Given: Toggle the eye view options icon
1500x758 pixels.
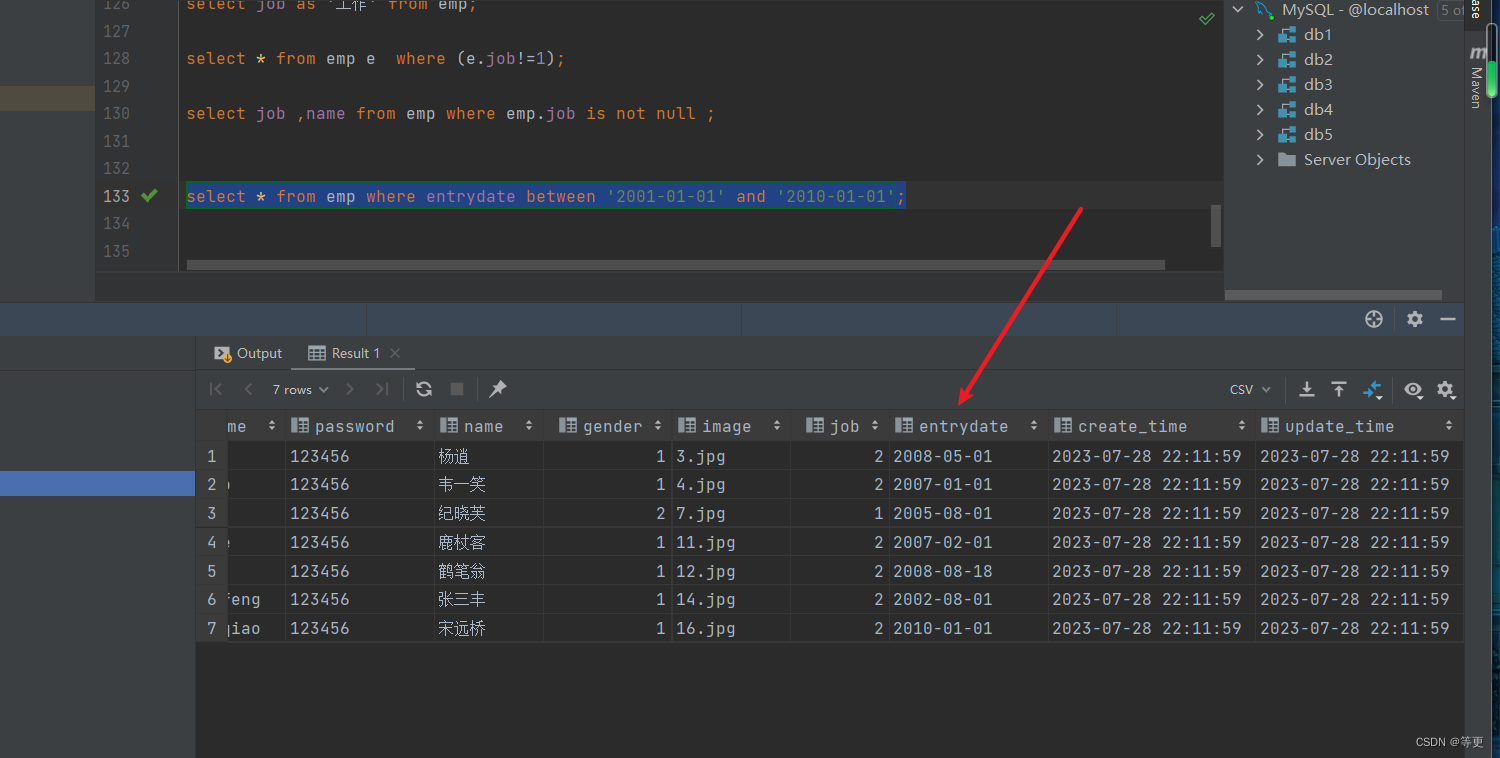Looking at the screenshot, I should pos(1412,389).
